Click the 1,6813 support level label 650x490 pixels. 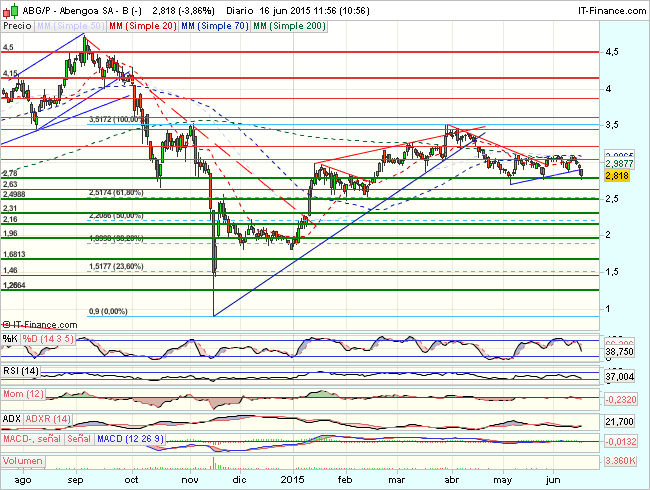pos(14,254)
